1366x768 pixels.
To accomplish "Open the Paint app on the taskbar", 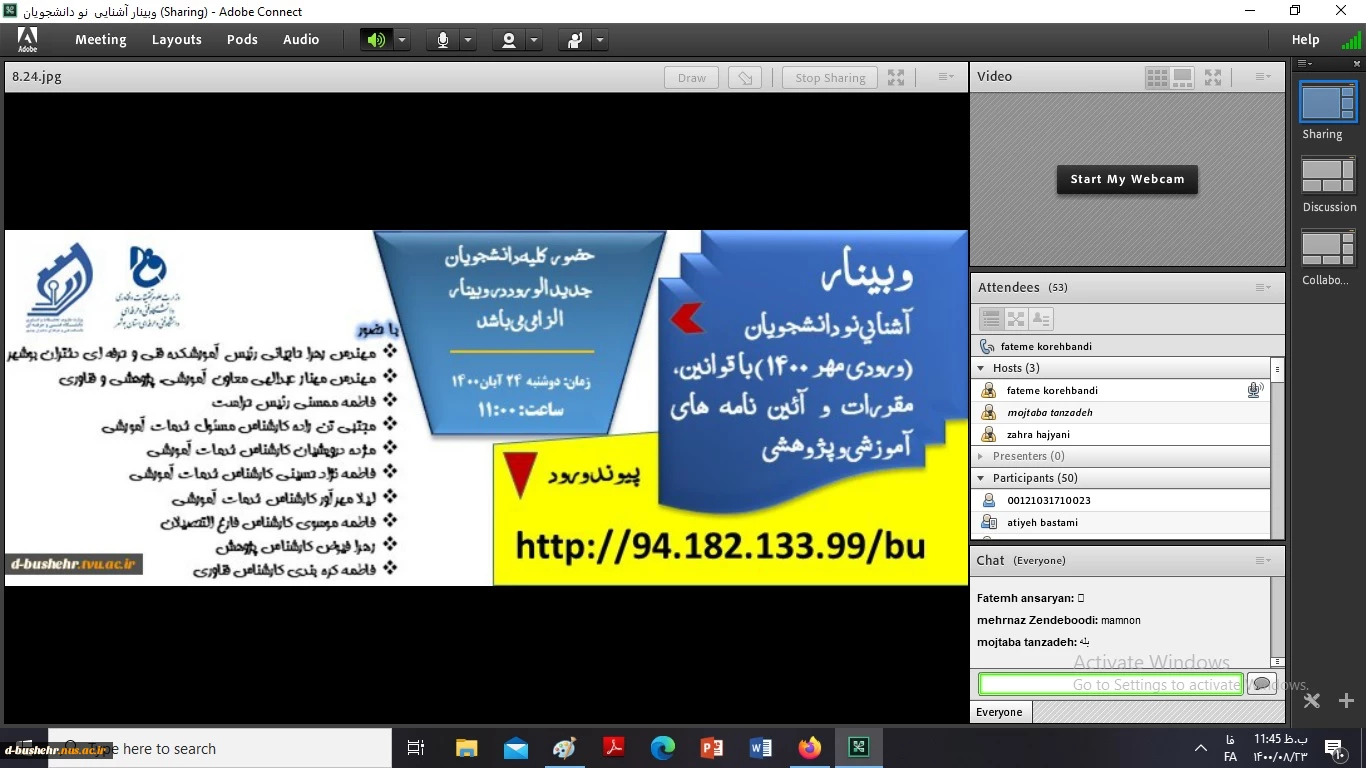I will [x=564, y=748].
